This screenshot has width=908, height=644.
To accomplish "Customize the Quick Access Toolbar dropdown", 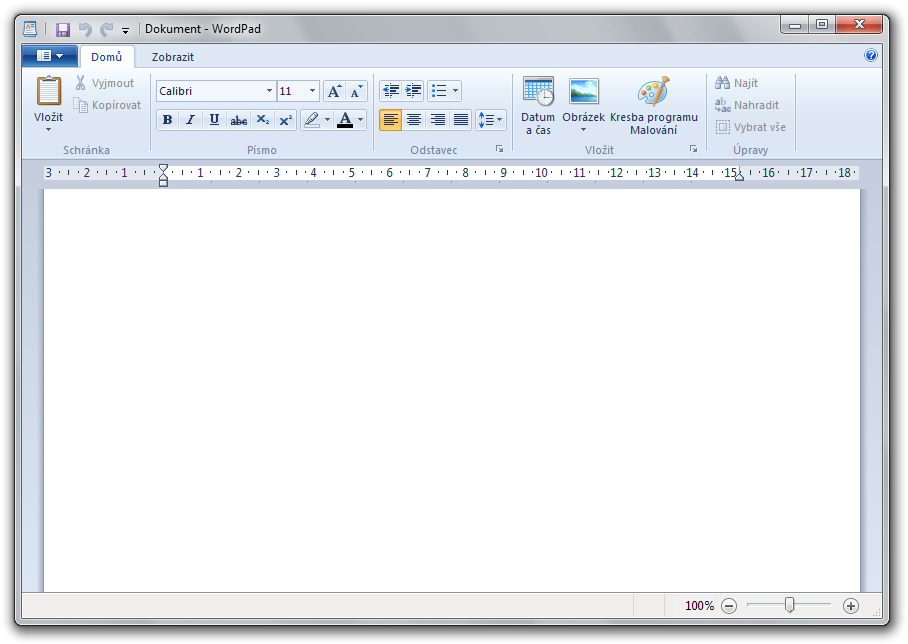I will (126, 30).
